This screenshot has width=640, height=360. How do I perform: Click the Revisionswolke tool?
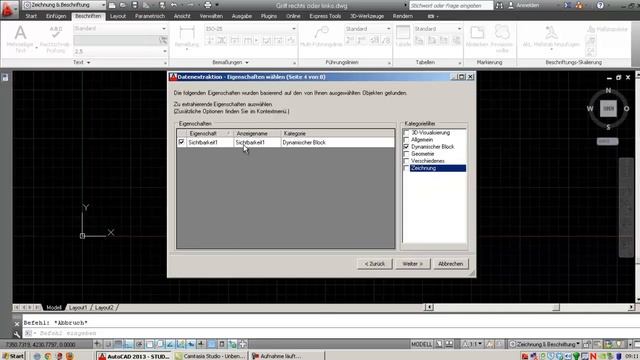pos(502,38)
